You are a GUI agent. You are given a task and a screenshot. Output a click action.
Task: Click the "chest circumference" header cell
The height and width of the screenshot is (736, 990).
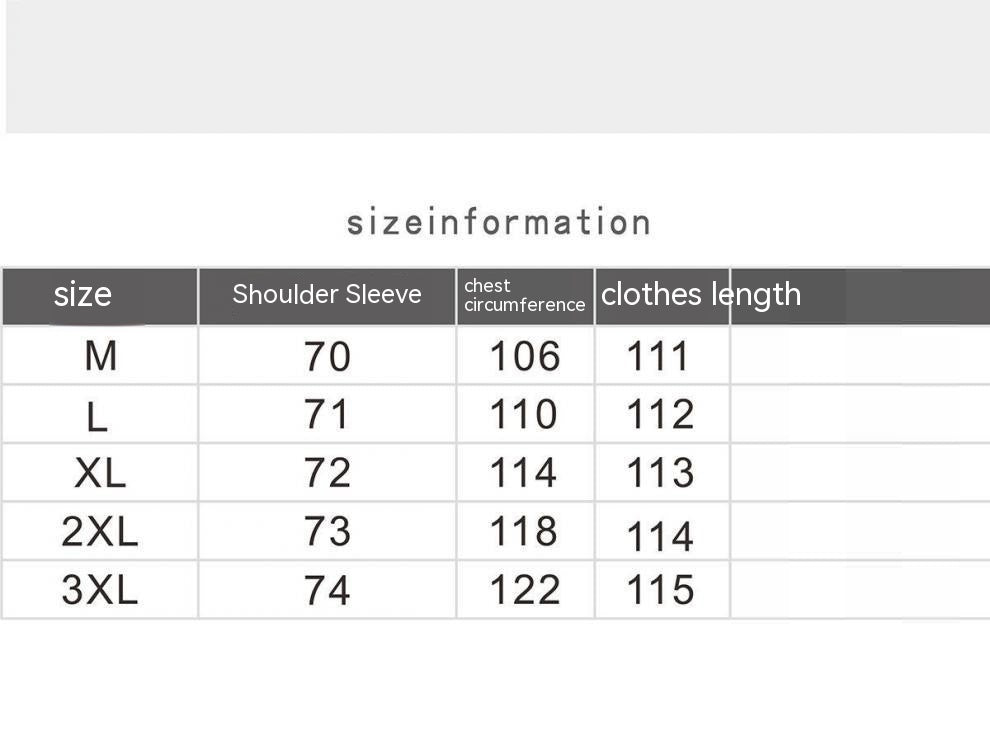pyautogui.click(x=524, y=296)
